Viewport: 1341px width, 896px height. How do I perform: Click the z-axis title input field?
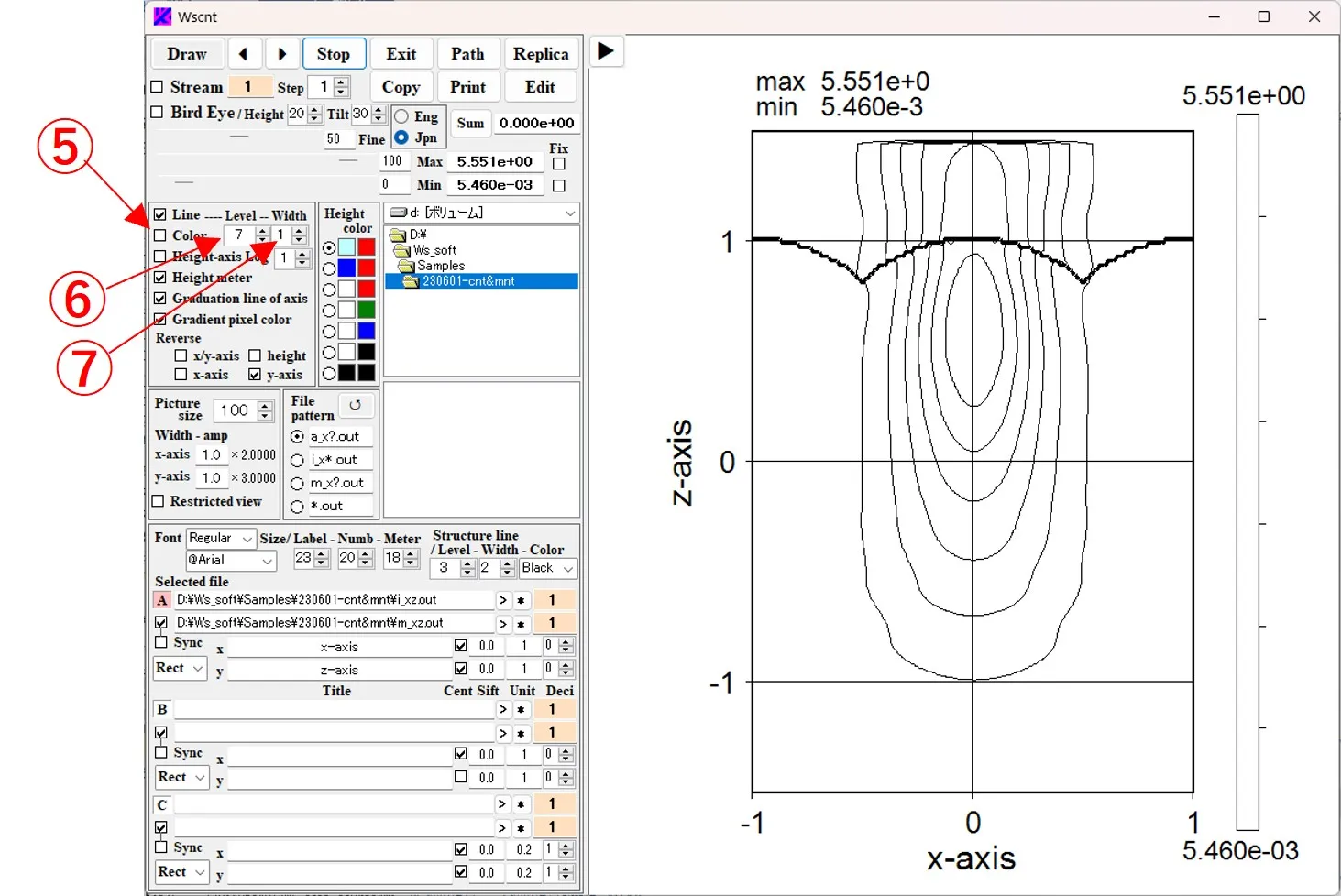[338, 670]
